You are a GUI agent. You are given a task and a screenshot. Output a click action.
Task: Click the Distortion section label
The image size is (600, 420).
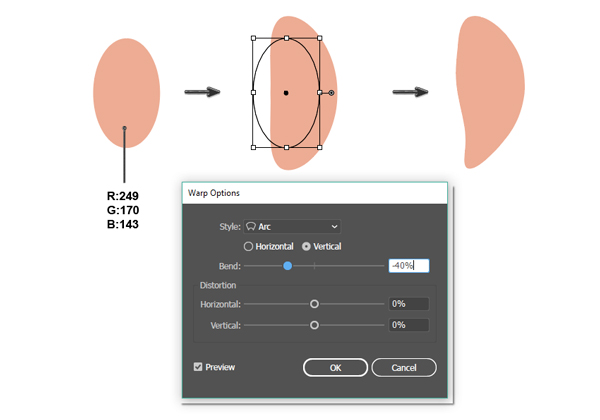[x=218, y=285]
